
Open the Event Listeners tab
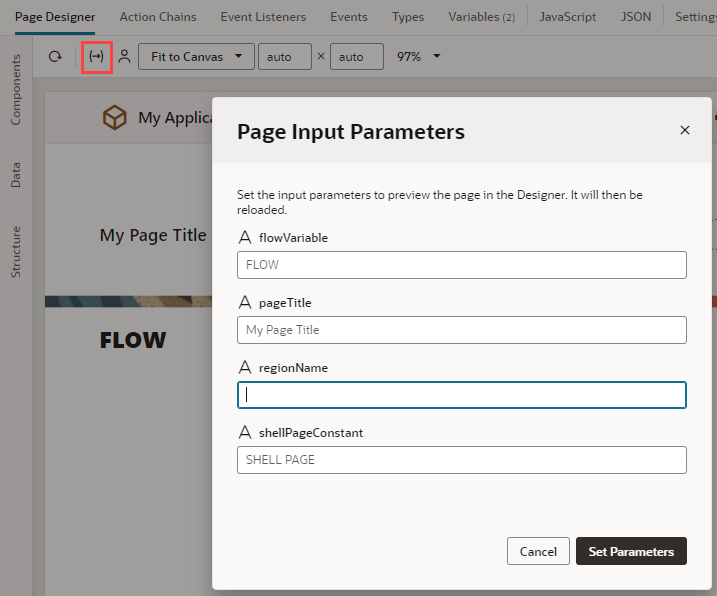coord(263,17)
